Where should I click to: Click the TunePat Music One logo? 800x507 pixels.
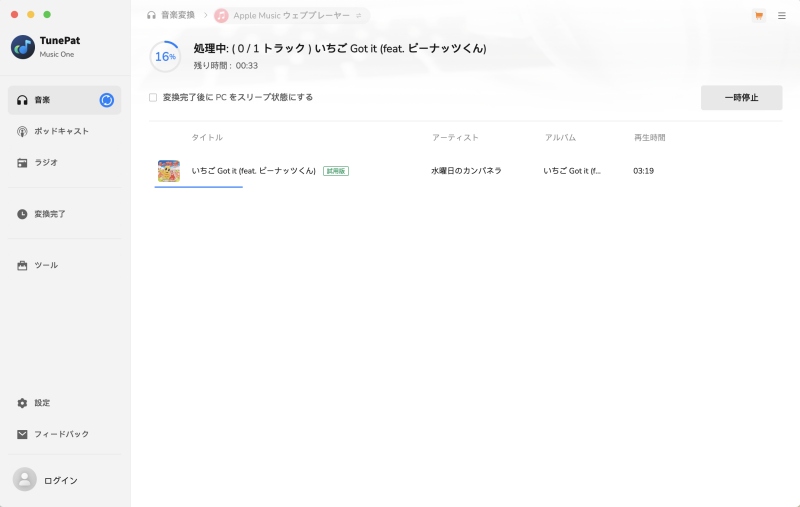[x=23, y=47]
